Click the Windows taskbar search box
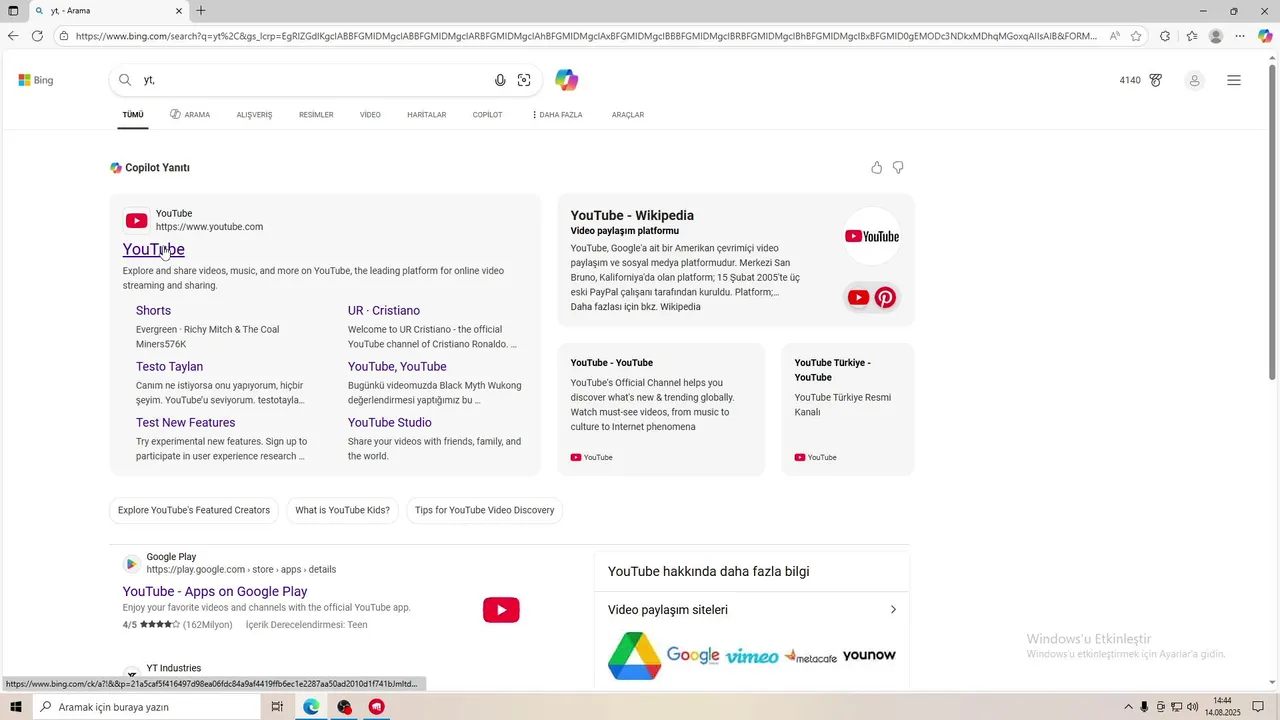The width and height of the screenshot is (1280, 720). (146, 707)
